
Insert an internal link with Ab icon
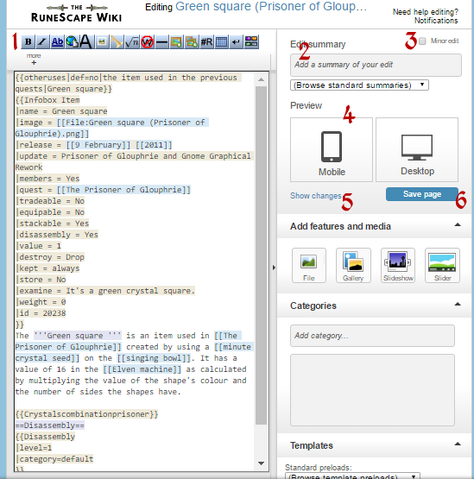[57, 42]
